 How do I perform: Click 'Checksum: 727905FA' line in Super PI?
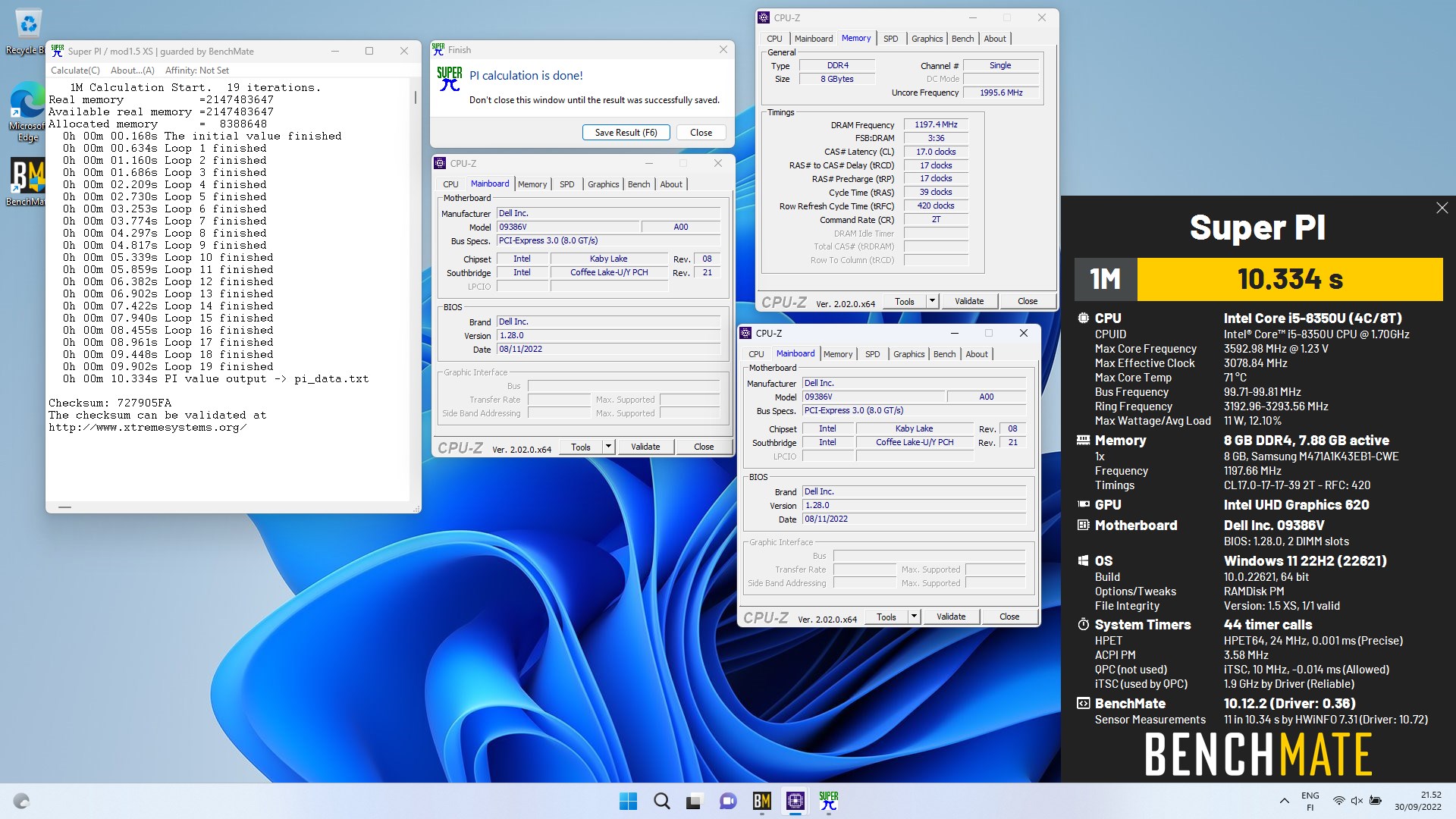[x=110, y=403]
